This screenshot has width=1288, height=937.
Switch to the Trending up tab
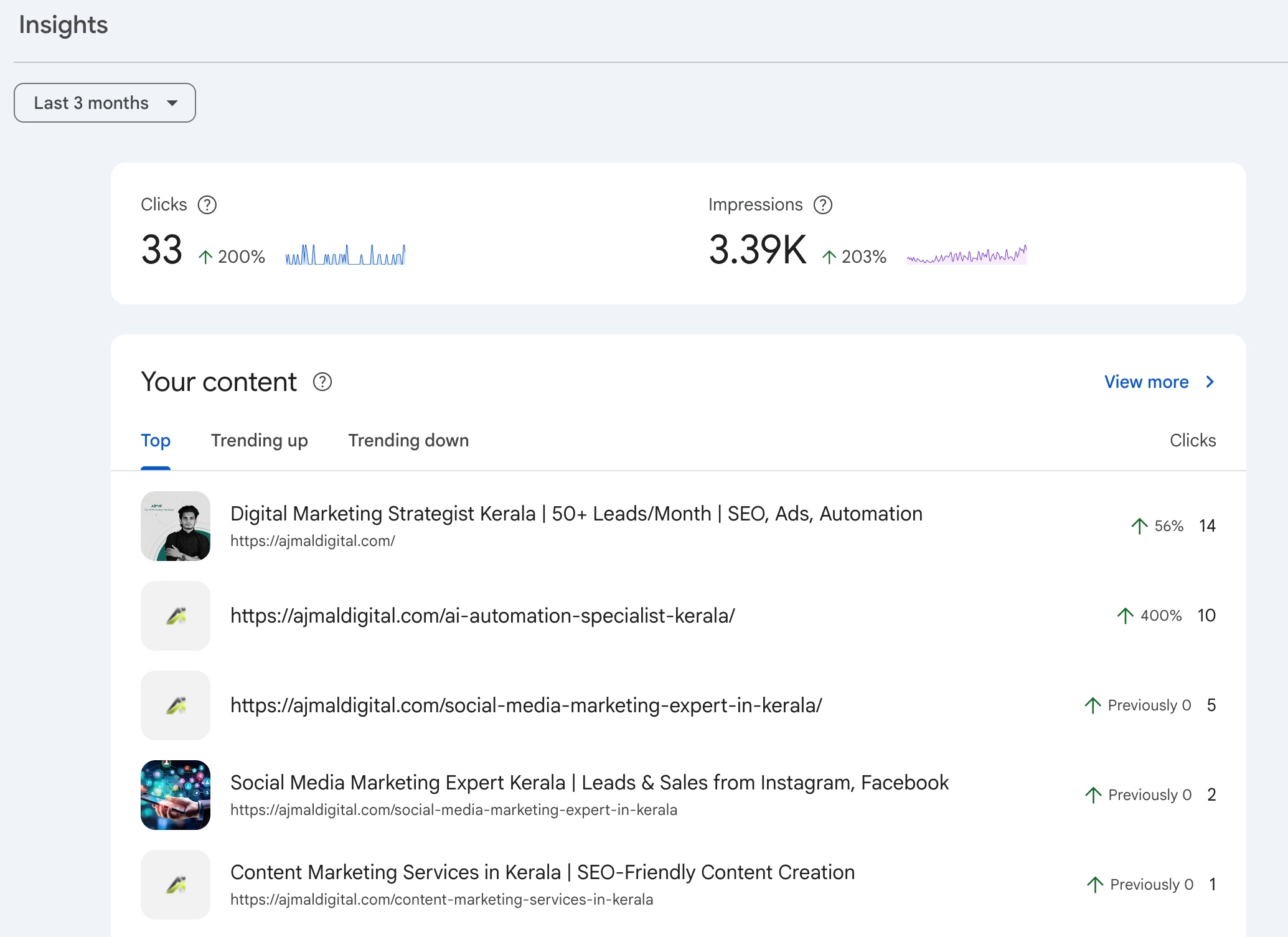pos(260,440)
